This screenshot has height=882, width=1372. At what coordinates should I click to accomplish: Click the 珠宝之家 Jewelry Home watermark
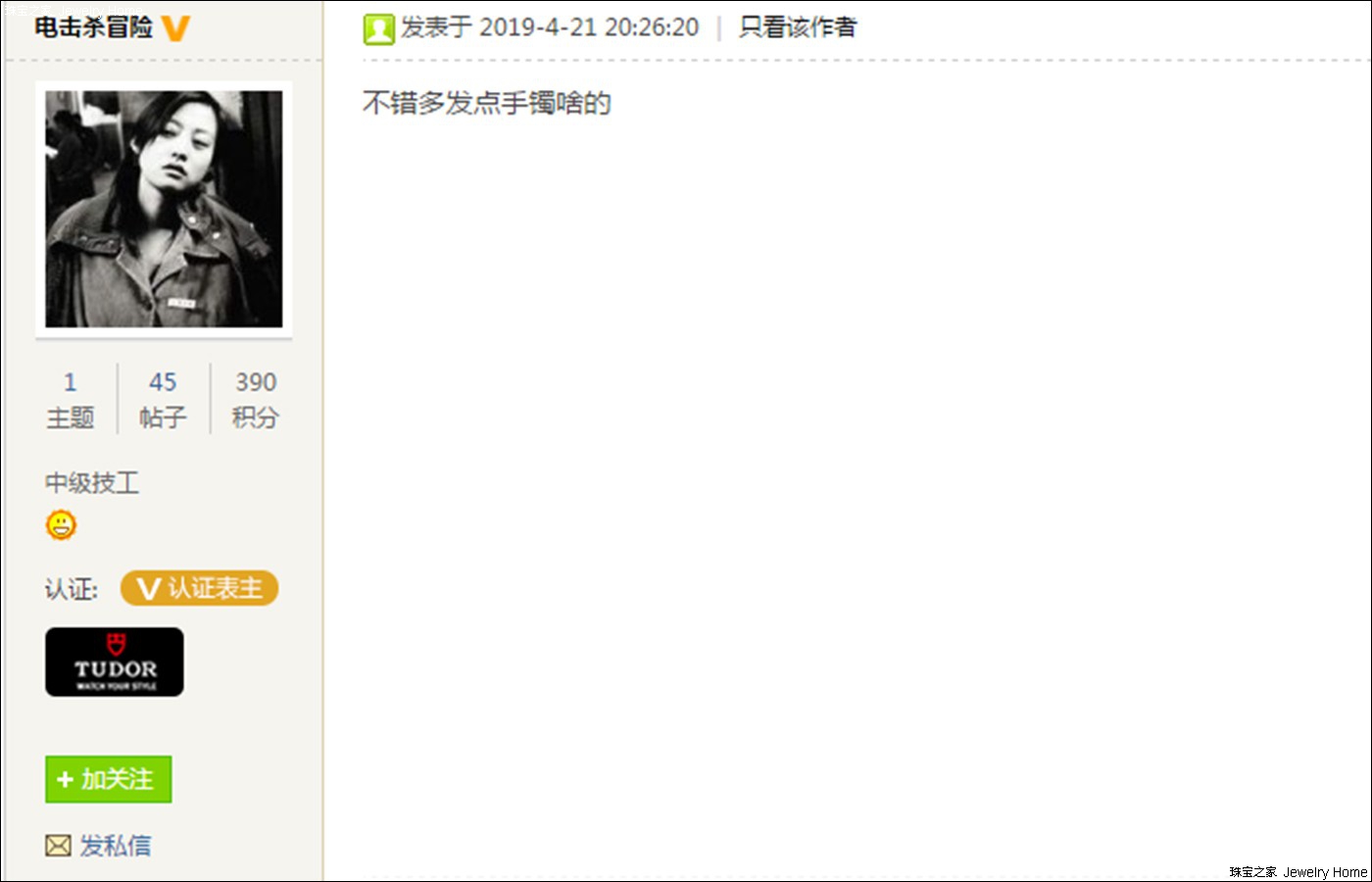click(x=1298, y=872)
